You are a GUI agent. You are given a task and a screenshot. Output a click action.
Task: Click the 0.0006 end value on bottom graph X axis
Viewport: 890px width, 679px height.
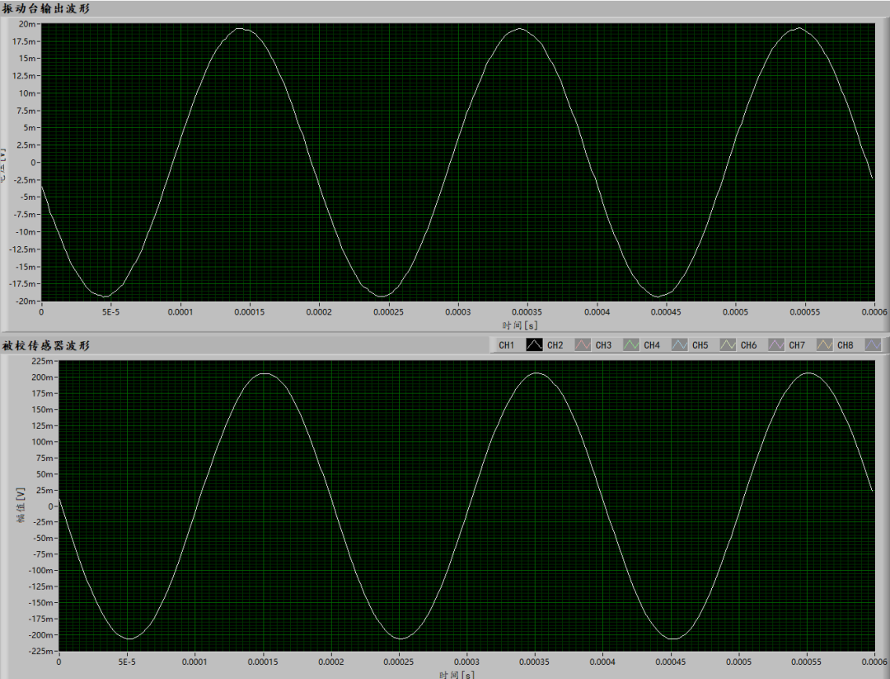[874, 662]
